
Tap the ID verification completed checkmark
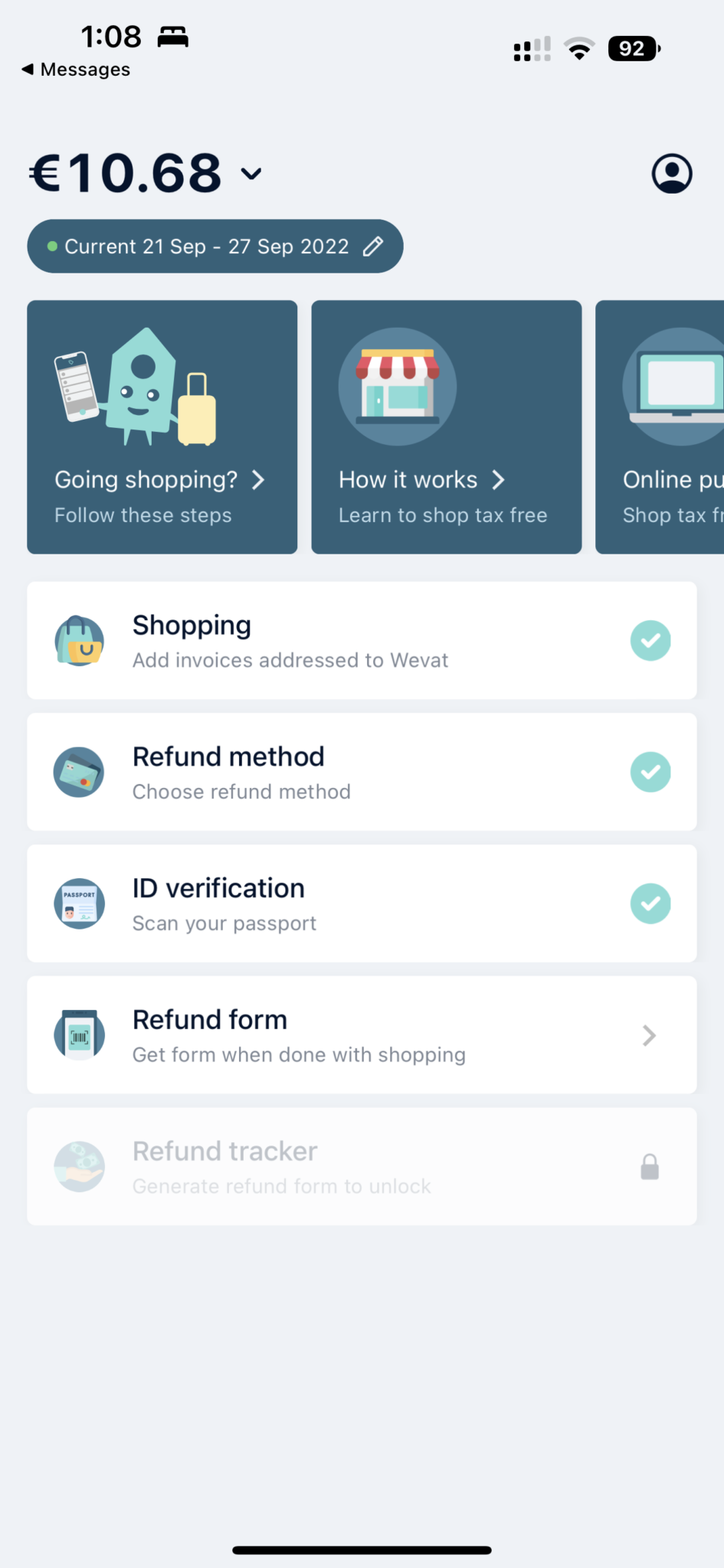click(x=650, y=903)
